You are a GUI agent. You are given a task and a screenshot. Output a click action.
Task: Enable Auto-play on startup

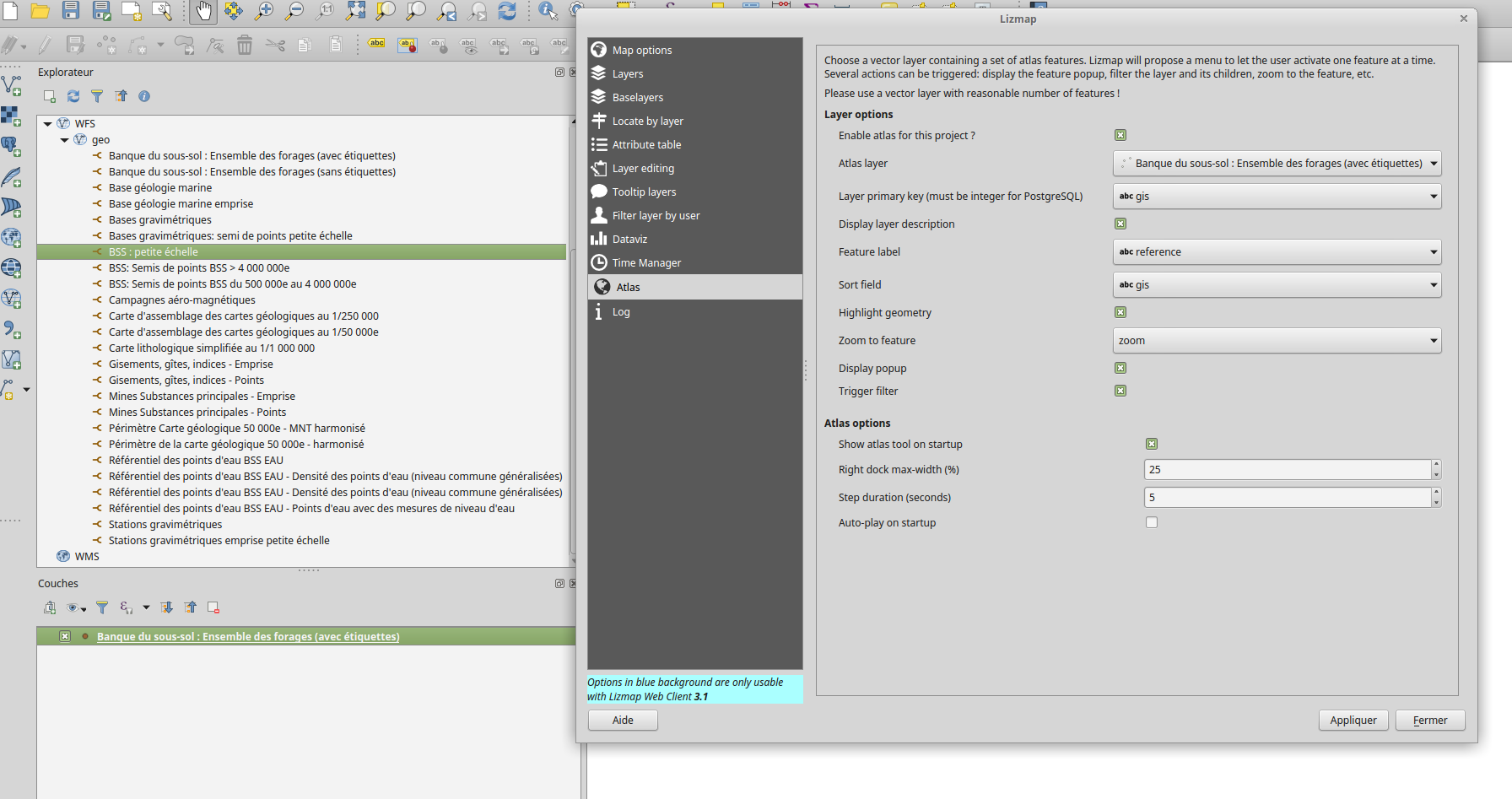tap(1152, 522)
